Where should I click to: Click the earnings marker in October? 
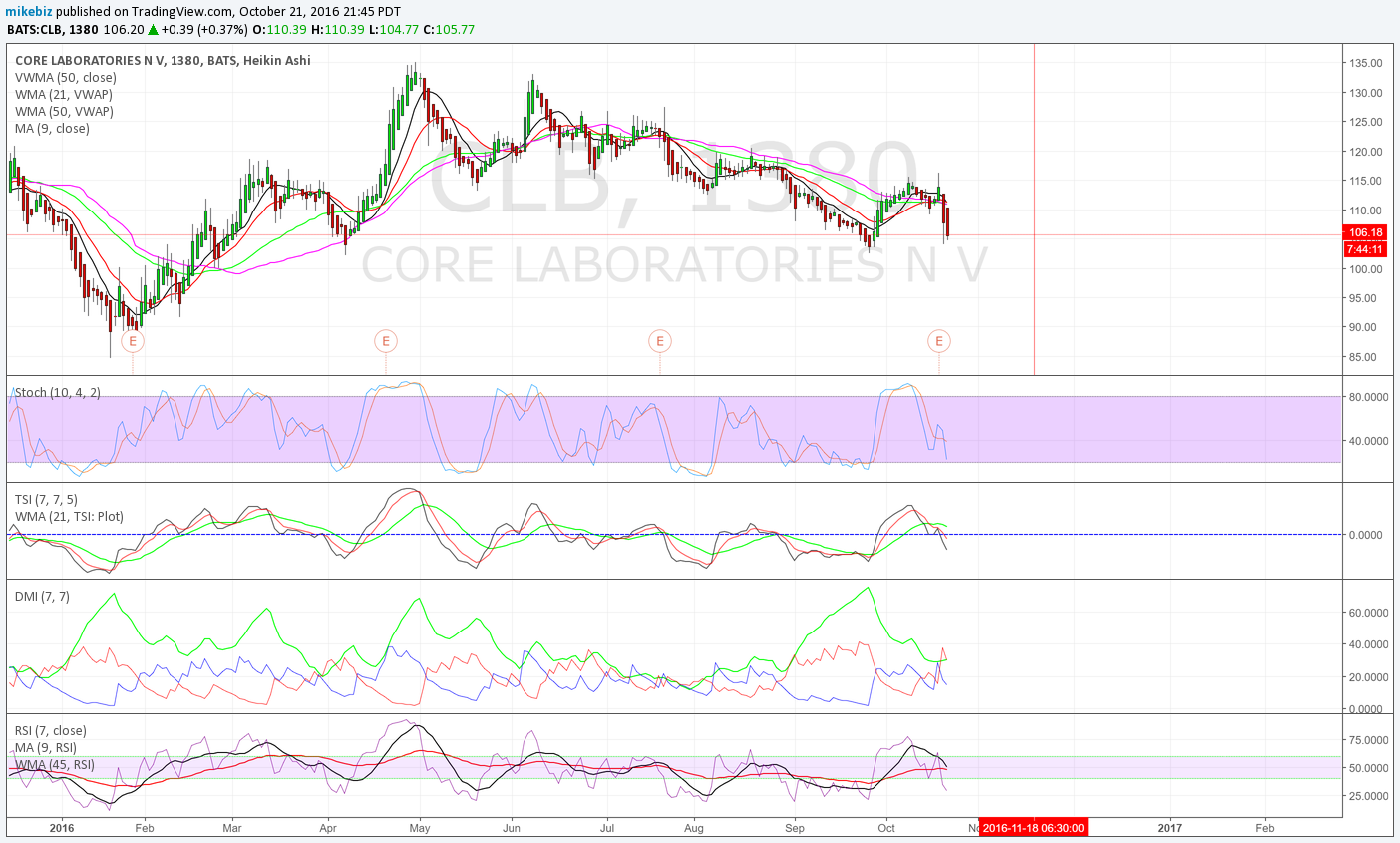pyautogui.click(x=939, y=341)
